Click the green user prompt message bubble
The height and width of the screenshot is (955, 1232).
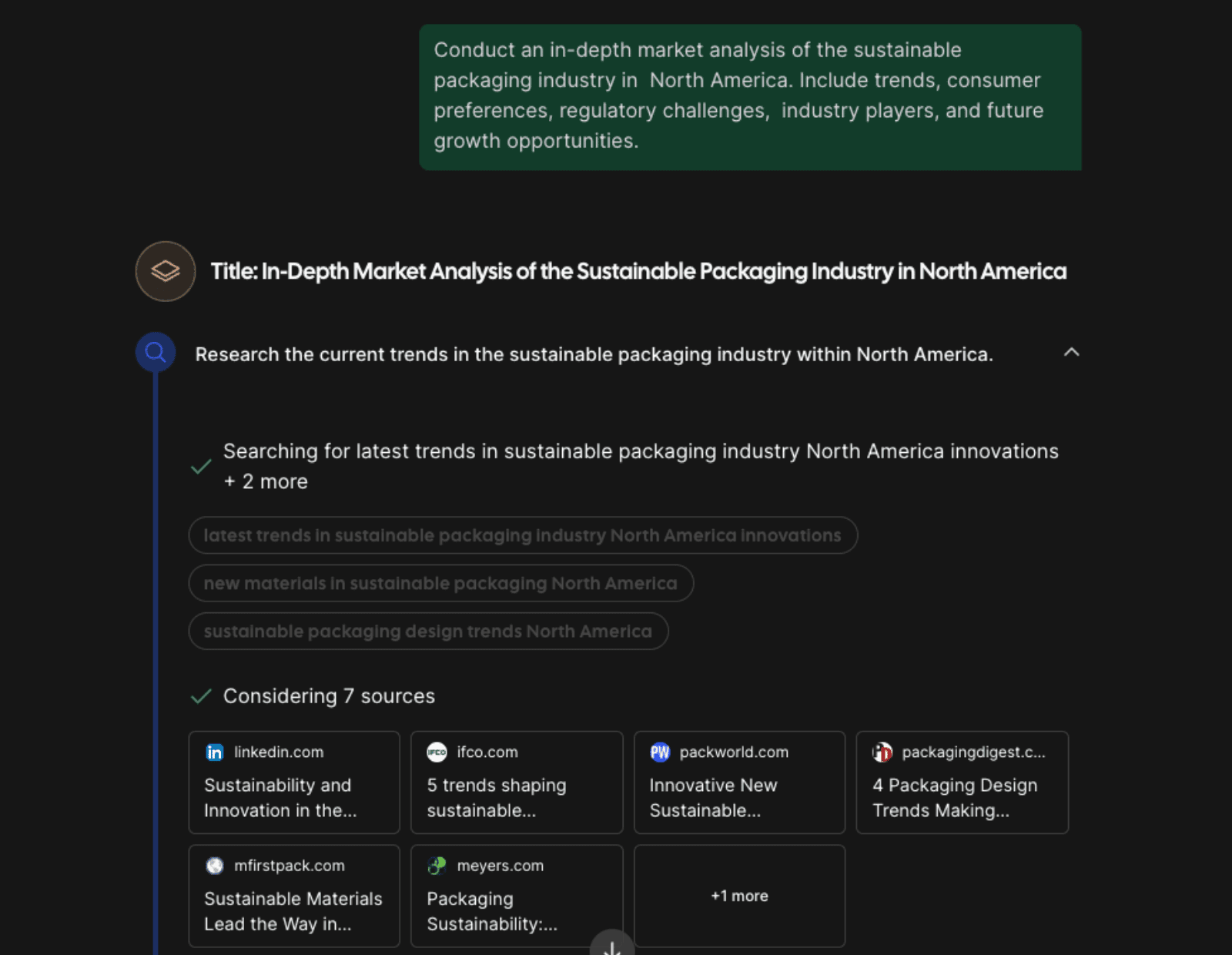(x=750, y=97)
